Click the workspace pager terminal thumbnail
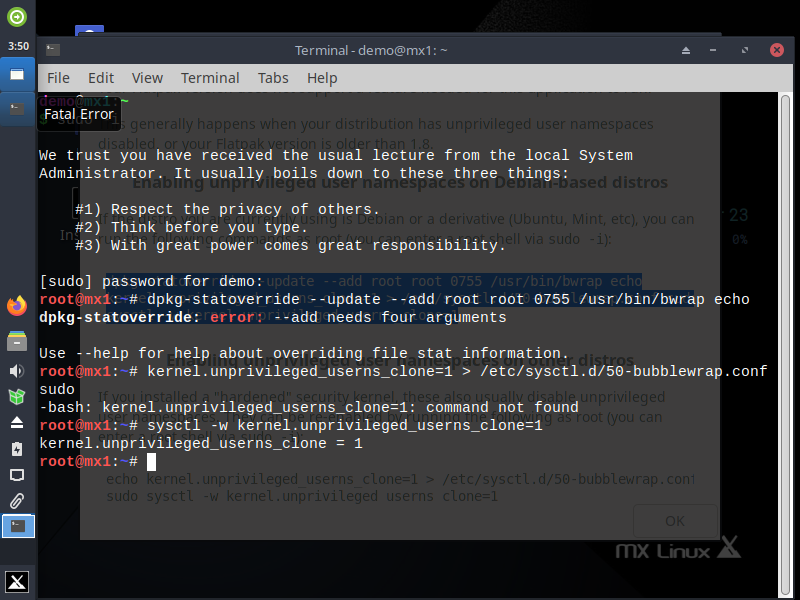This screenshot has height=600, width=800. coord(18,526)
